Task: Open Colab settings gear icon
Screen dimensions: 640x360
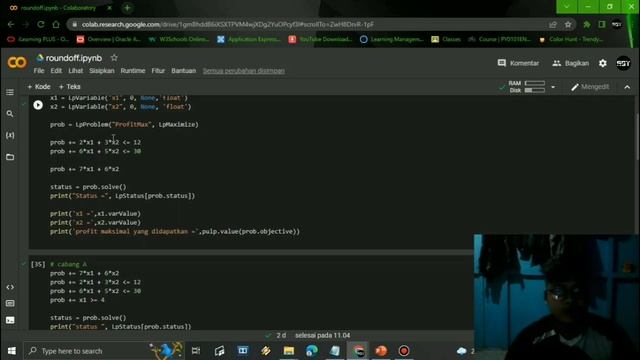Action: 602,63
